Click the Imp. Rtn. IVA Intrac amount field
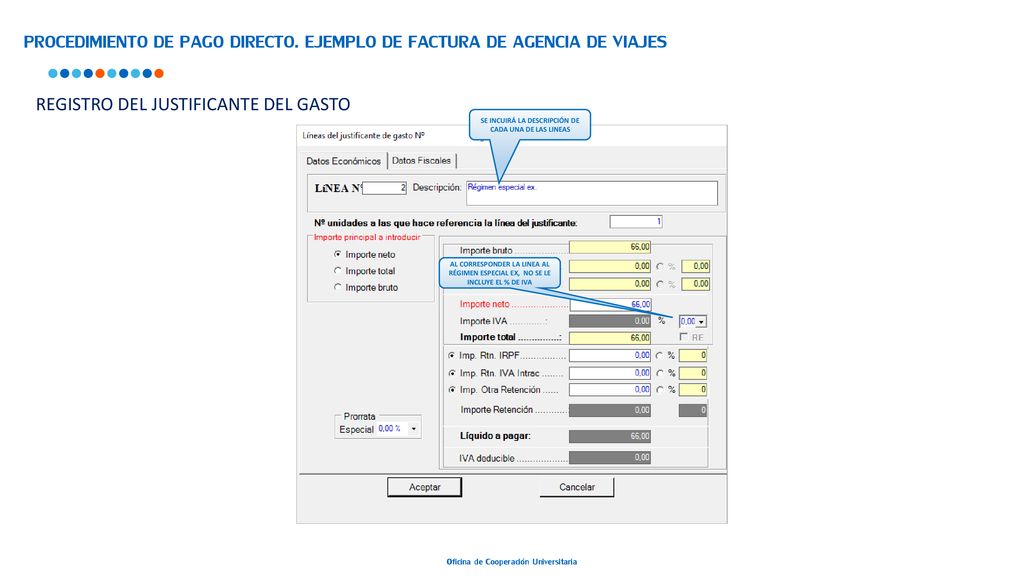The width and height of the screenshot is (1024, 576). pos(610,373)
